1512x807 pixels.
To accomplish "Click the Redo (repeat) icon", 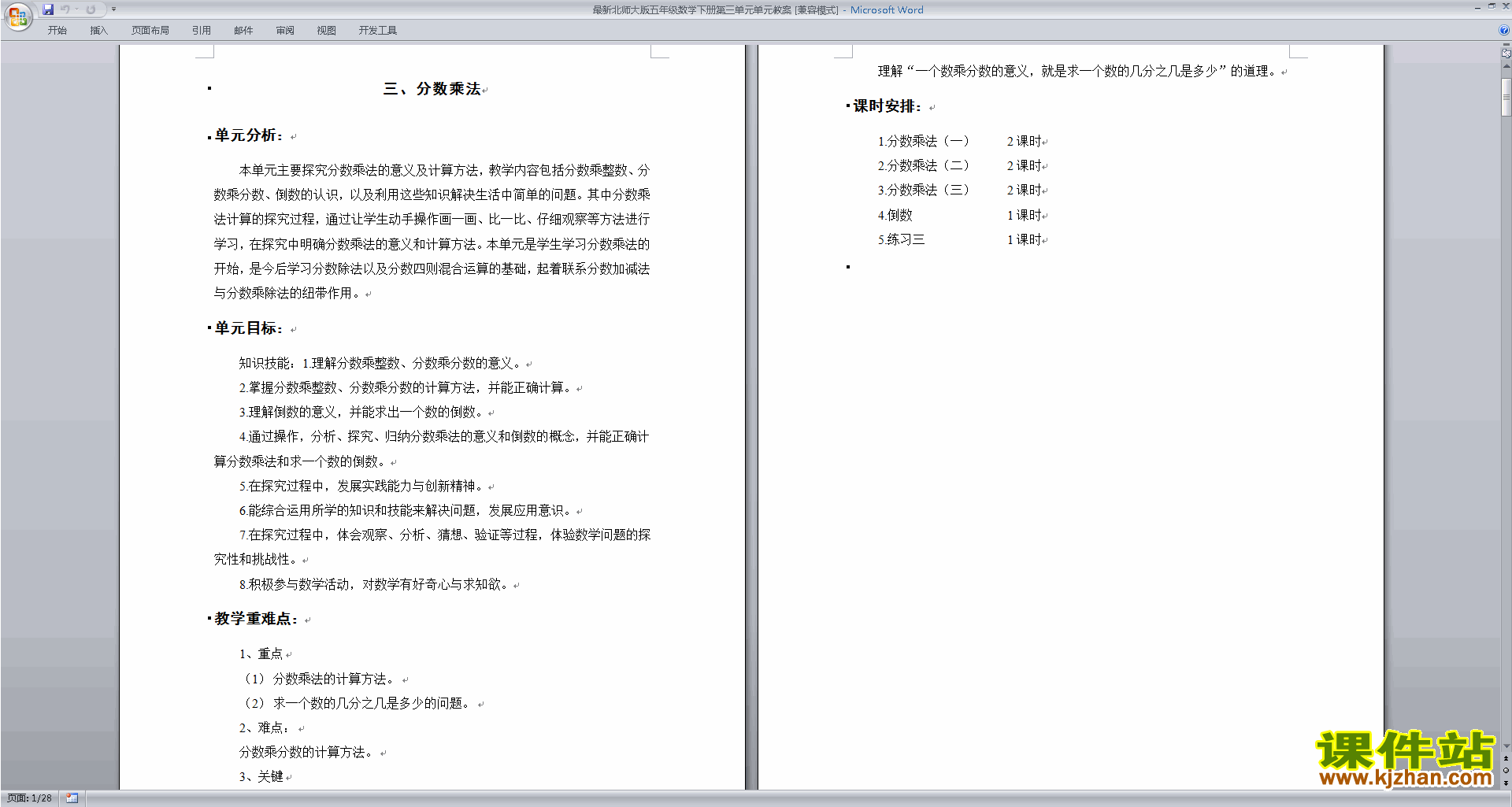I will [x=91, y=9].
